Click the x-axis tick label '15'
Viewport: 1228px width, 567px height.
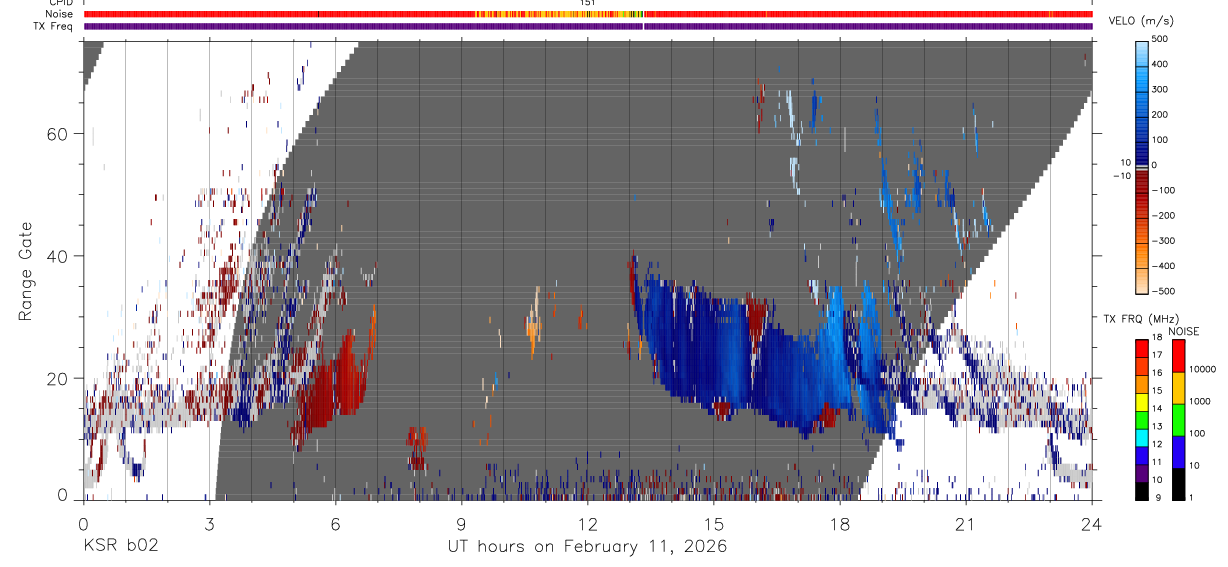point(714,523)
